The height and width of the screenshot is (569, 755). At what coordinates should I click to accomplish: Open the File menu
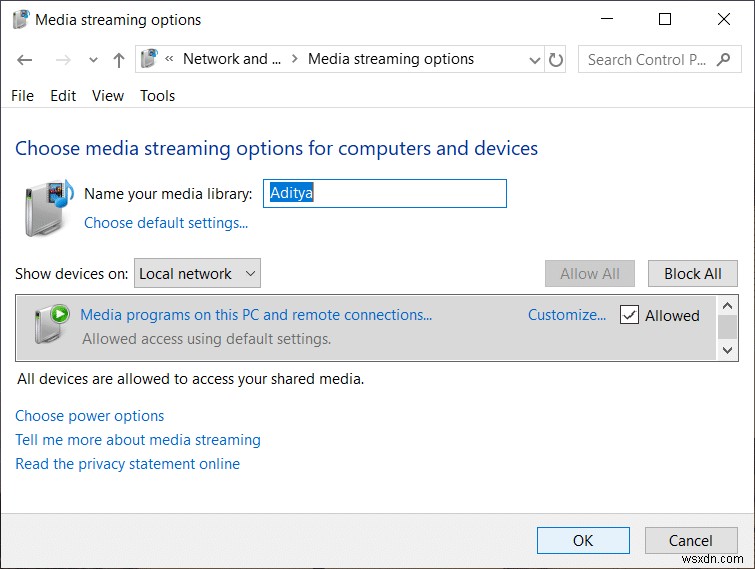coord(22,96)
